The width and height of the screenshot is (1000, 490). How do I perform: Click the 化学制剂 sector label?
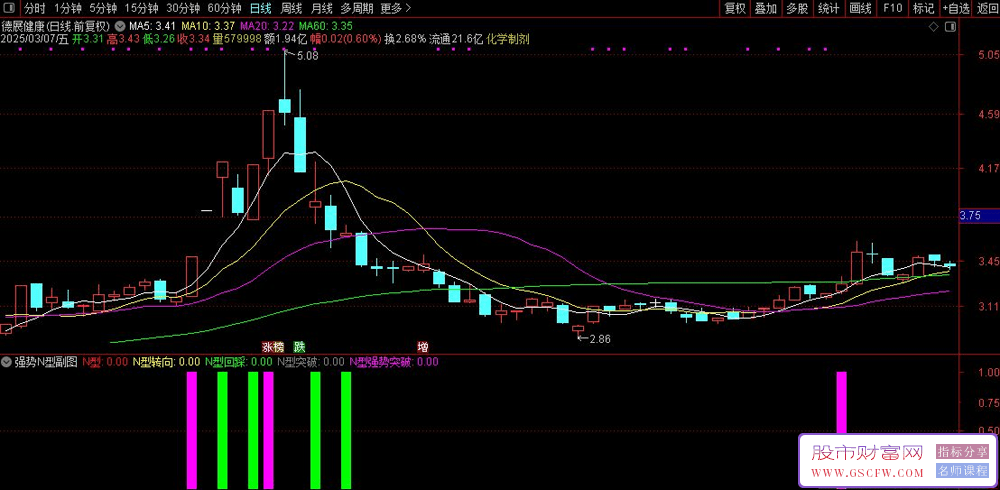[x=507, y=39]
